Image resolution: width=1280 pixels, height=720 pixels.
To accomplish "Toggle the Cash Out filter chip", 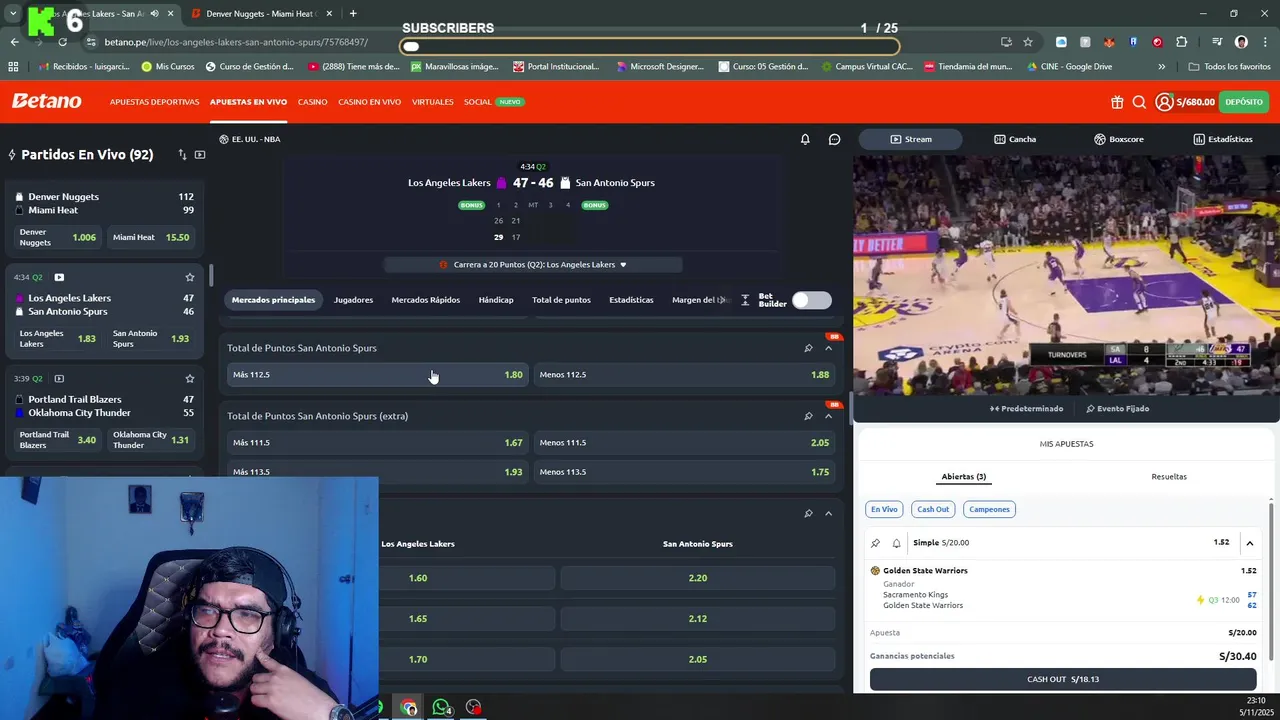I will [933, 509].
